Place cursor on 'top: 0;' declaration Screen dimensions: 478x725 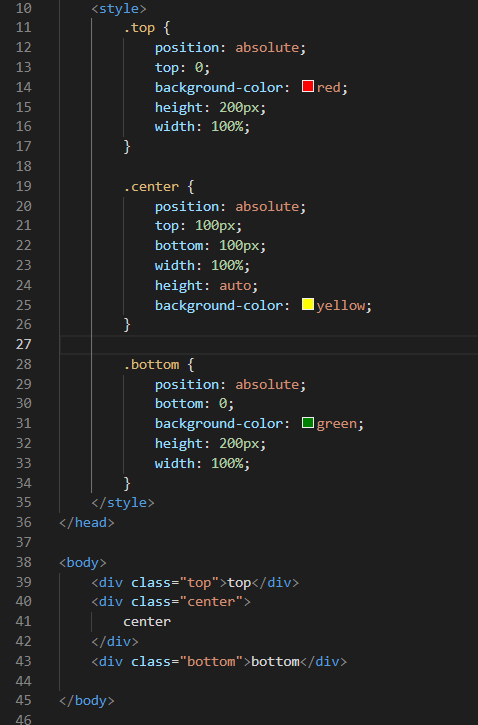tap(183, 68)
